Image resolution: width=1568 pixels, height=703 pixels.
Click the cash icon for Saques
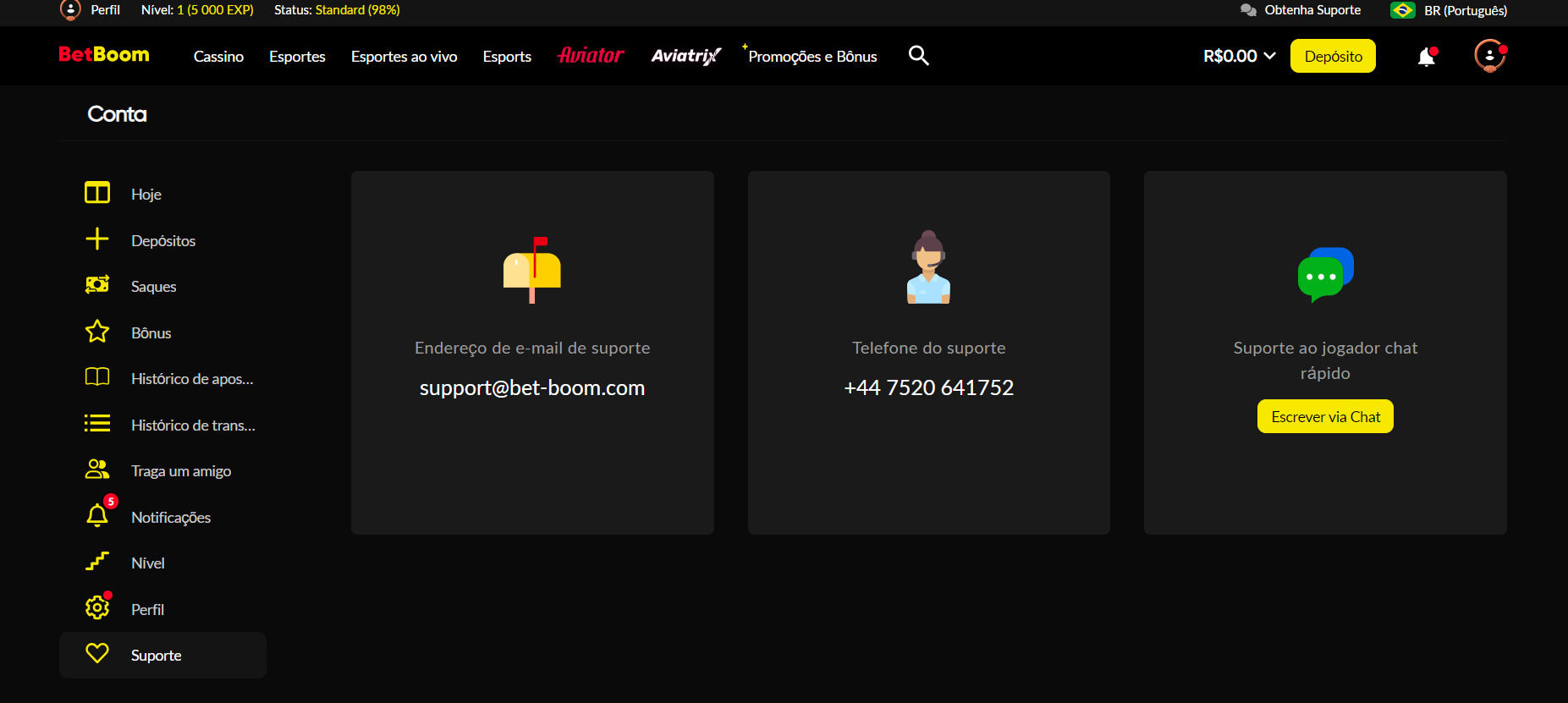97,284
